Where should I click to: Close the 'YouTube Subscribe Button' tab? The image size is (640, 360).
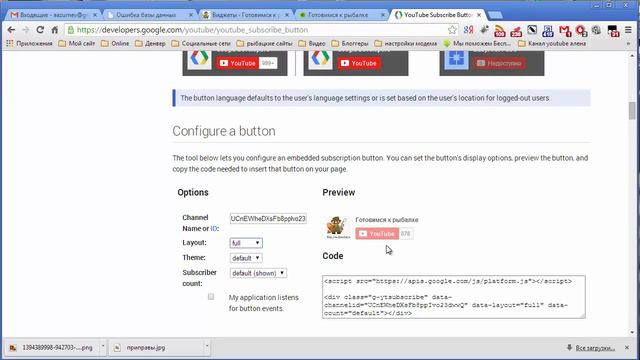[x=479, y=15]
